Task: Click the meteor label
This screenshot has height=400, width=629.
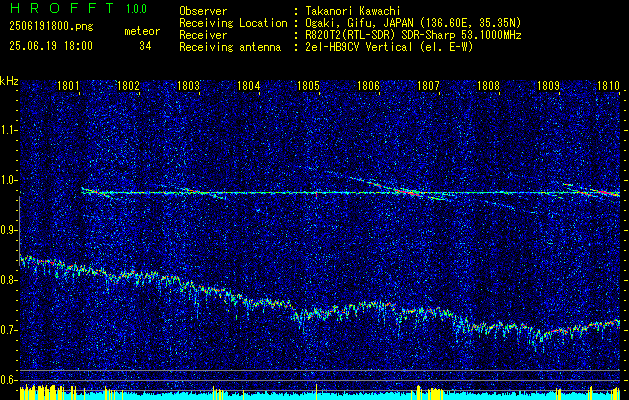Action: (142, 31)
